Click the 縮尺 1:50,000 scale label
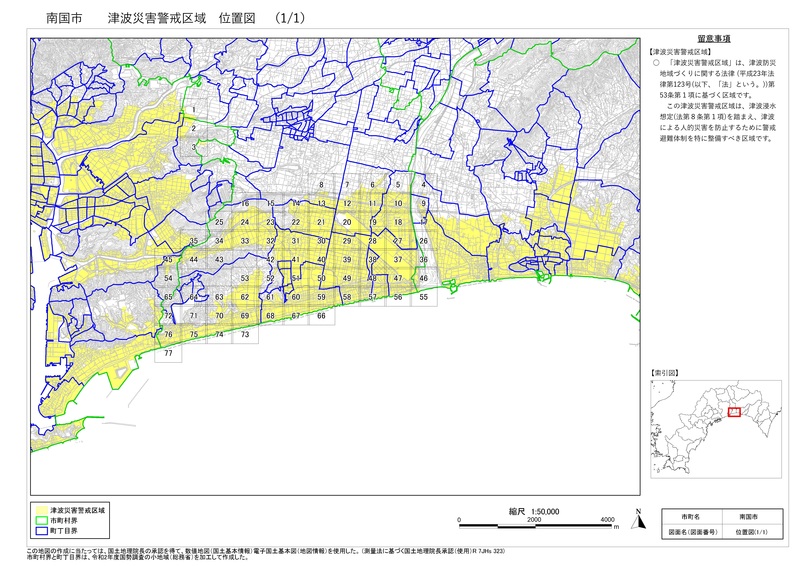800x566 pixels. [533, 510]
